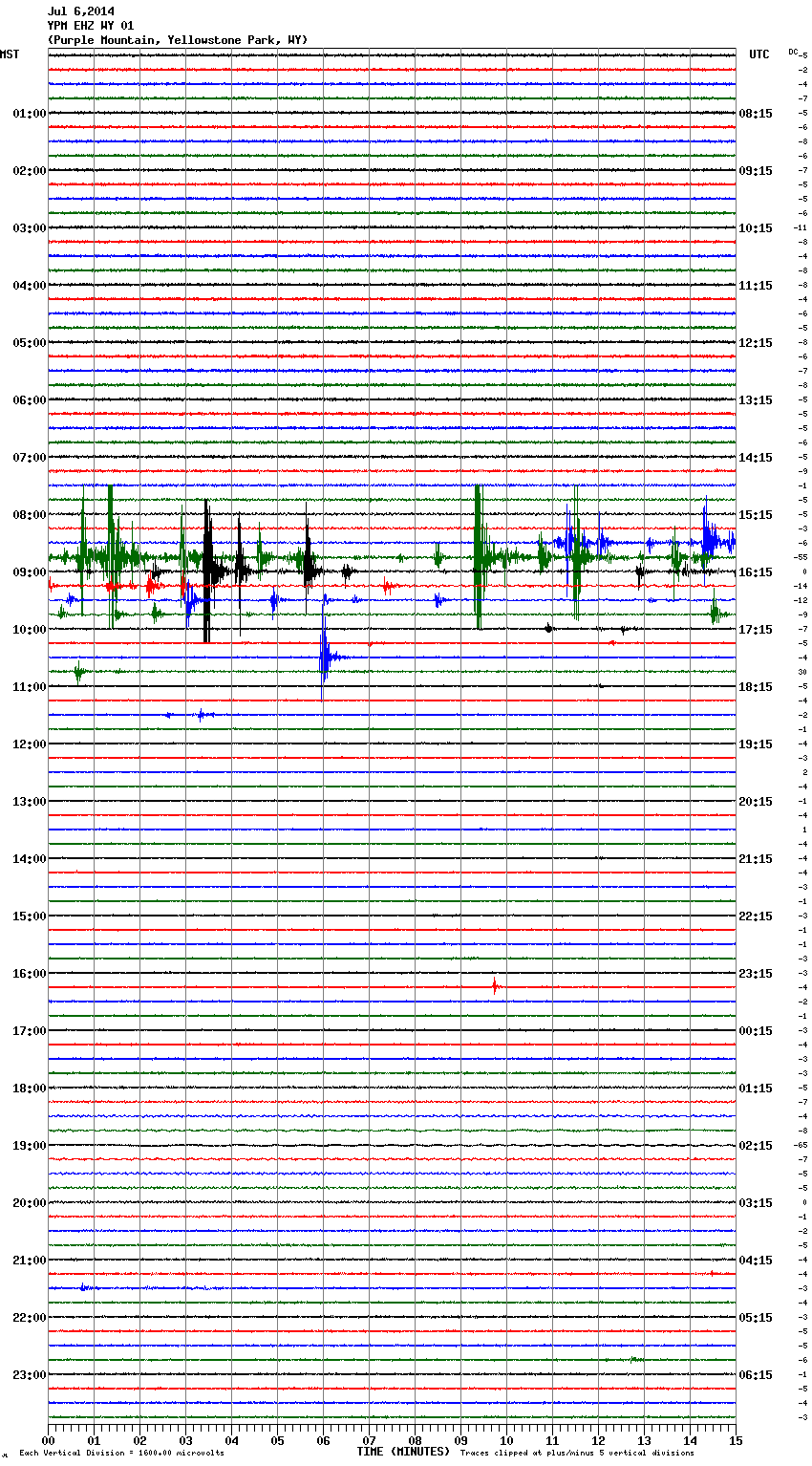Click the 16:15 UTC time label
Screen dimensions: 812x1466
[756, 572]
